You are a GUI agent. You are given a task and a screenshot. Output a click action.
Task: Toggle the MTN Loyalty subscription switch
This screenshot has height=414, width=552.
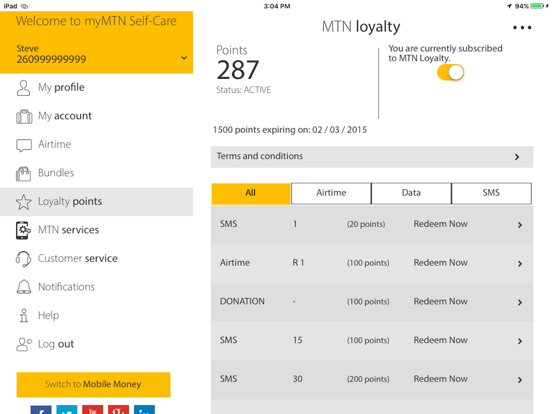click(450, 72)
